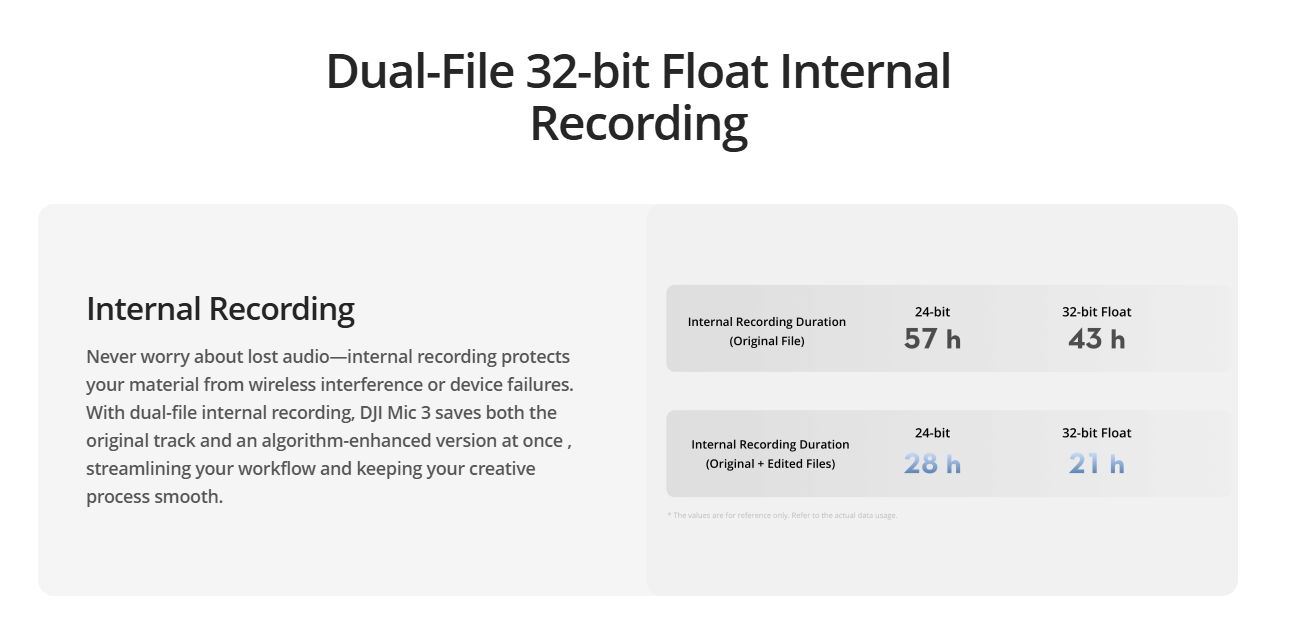The height and width of the screenshot is (637, 1290).
Task: Click the 32-bit Float label above 43 h
Action: (1096, 312)
